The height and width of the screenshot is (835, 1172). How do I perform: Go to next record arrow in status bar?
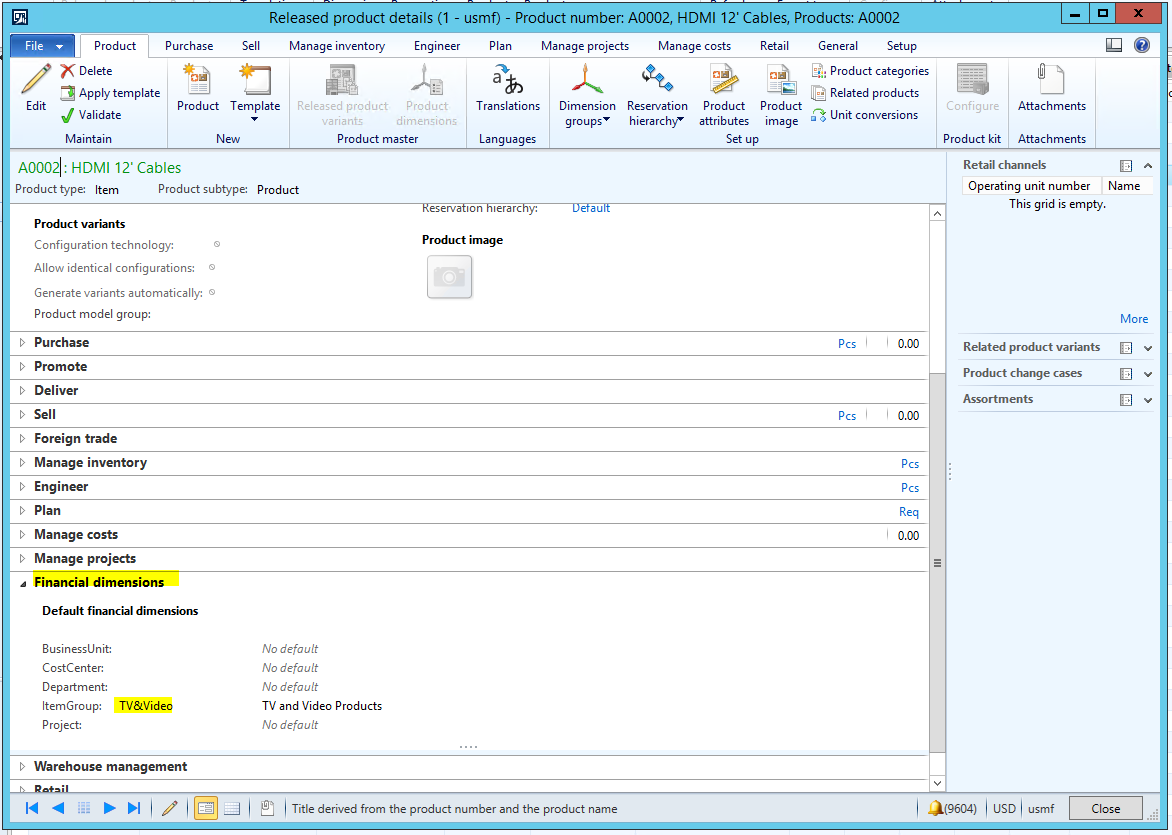(110, 808)
